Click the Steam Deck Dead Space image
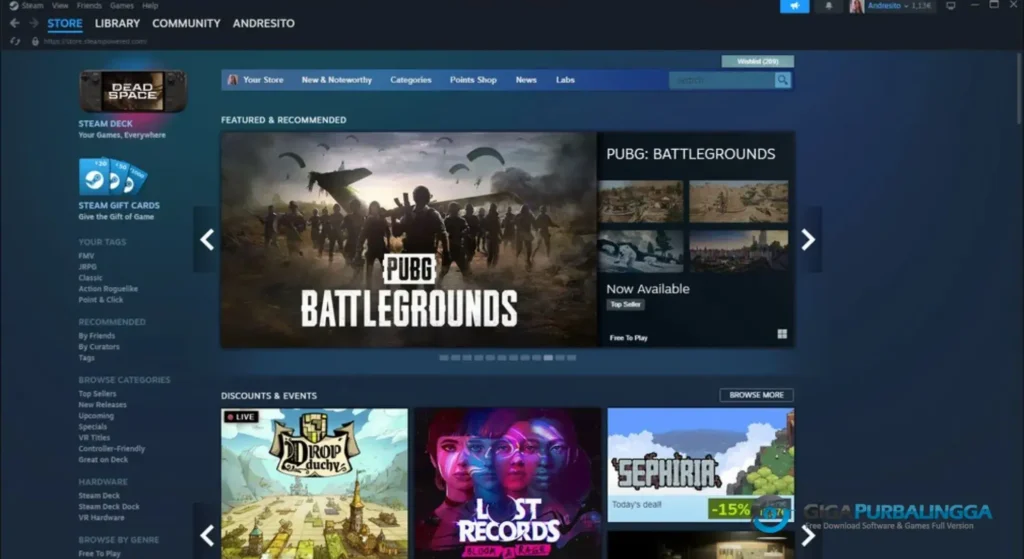The width and height of the screenshot is (1024, 559). coord(133,91)
